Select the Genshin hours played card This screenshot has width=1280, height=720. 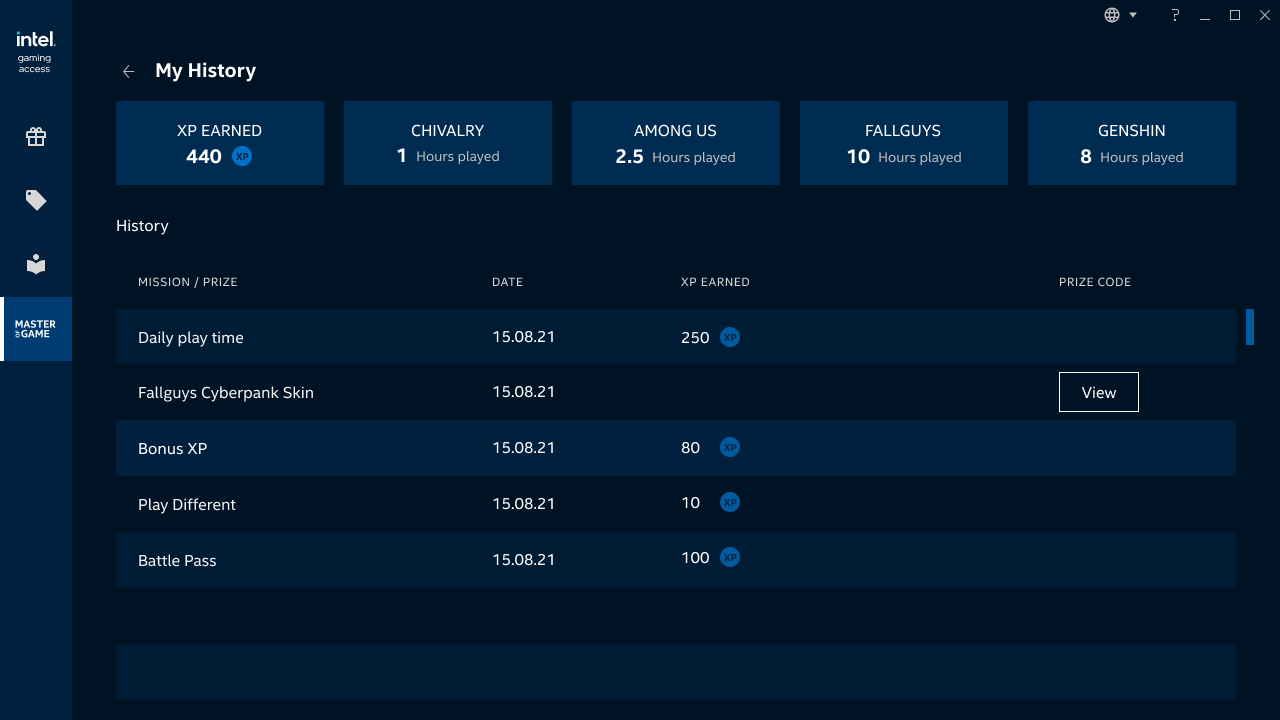click(1132, 143)
